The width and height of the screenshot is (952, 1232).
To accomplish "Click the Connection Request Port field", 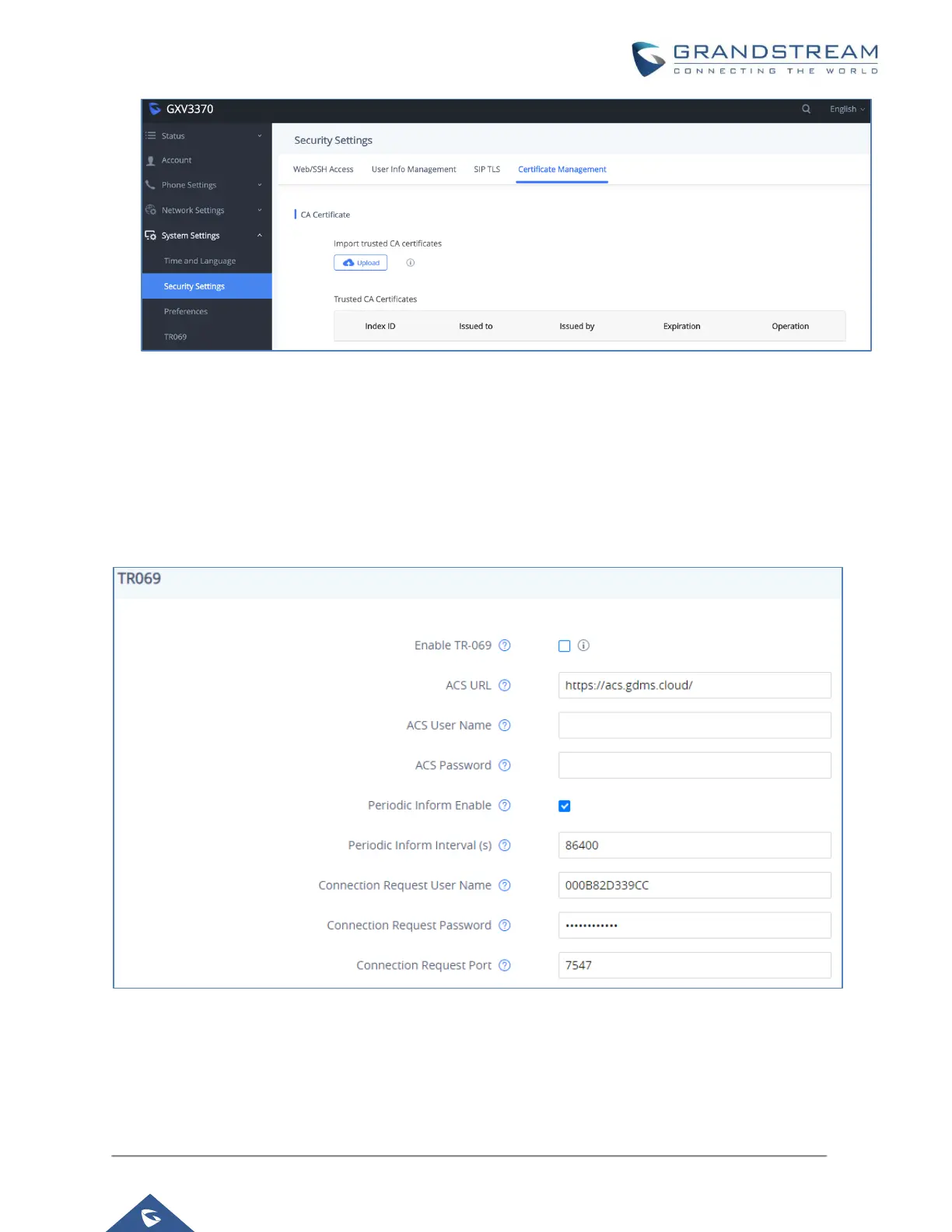I will [x=695, y=965].
